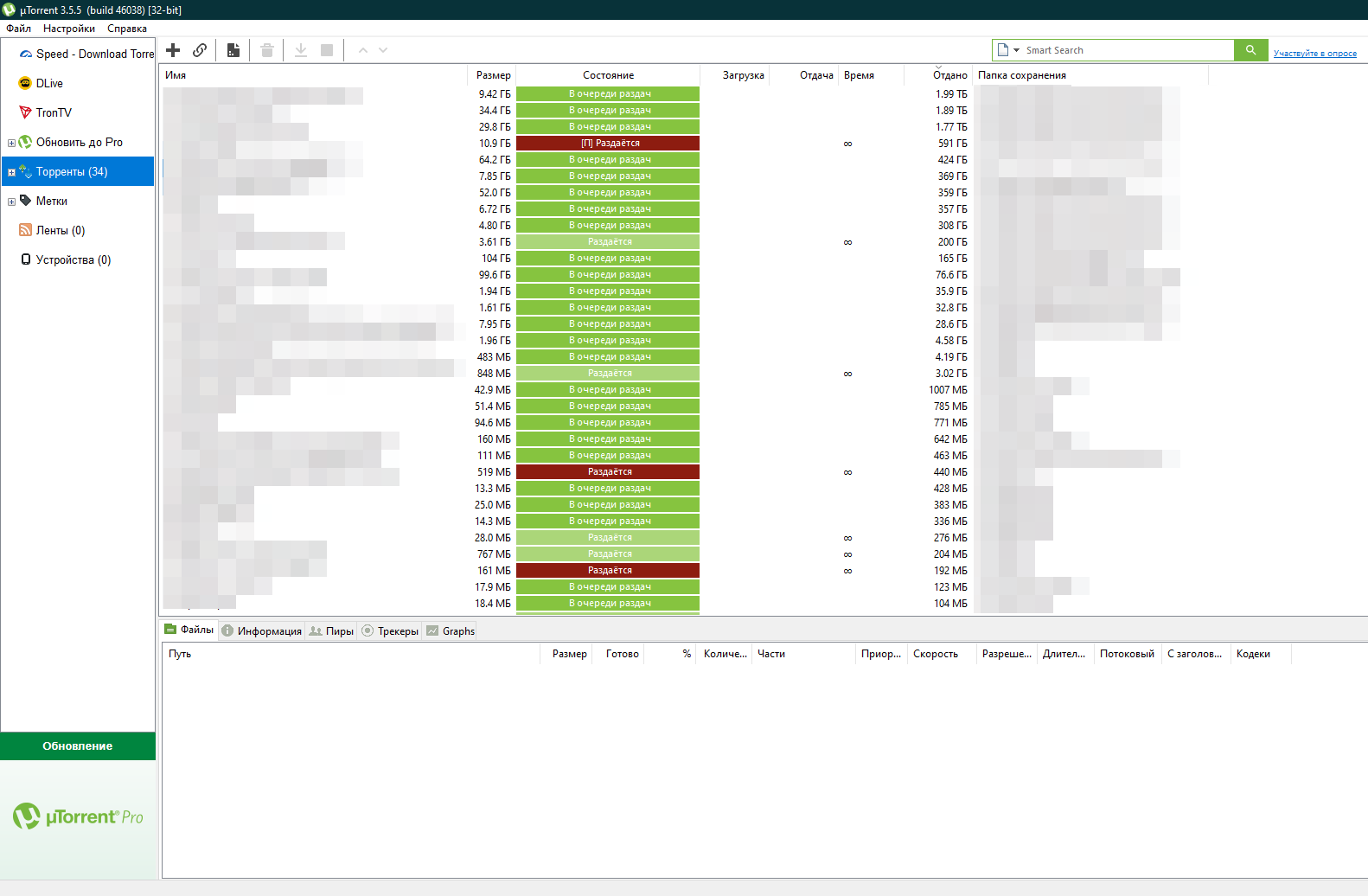Viewport: 1368px width, 896px height.
Task: Click the Ленты RSS feed icon
Action: tap(25, 230)
